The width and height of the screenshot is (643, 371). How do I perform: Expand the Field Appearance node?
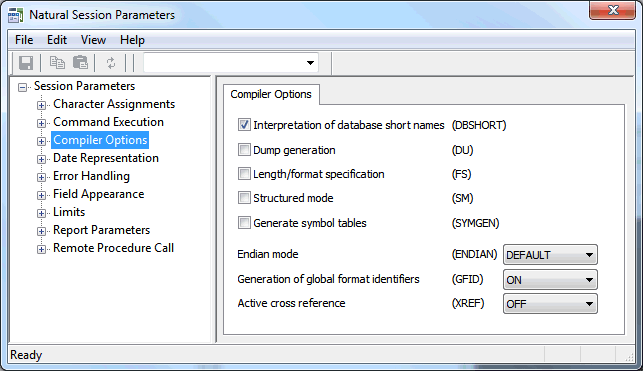click(x=41, y=195)
